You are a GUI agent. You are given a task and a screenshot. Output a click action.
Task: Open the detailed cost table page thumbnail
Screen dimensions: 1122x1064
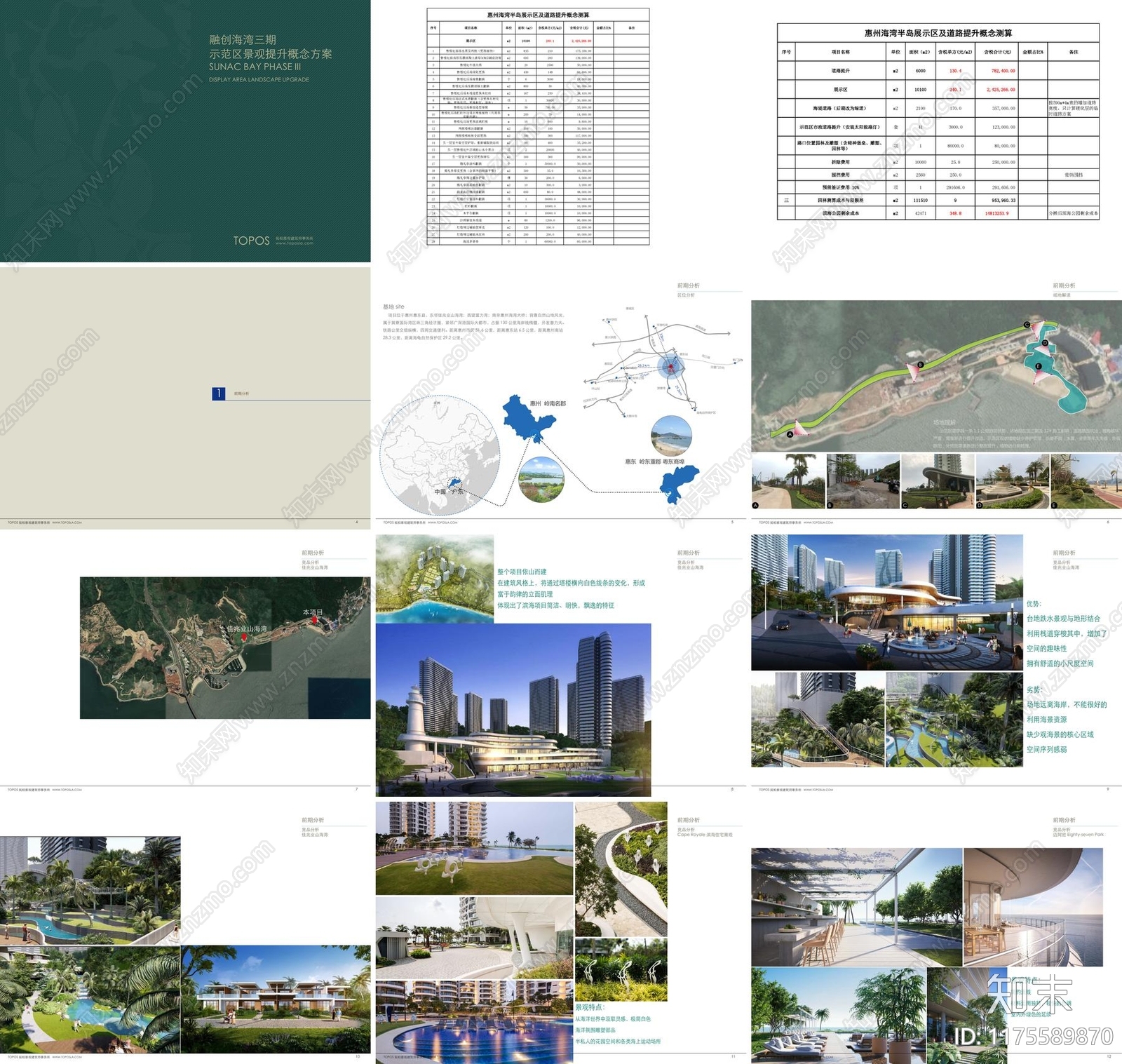(538, 126)
